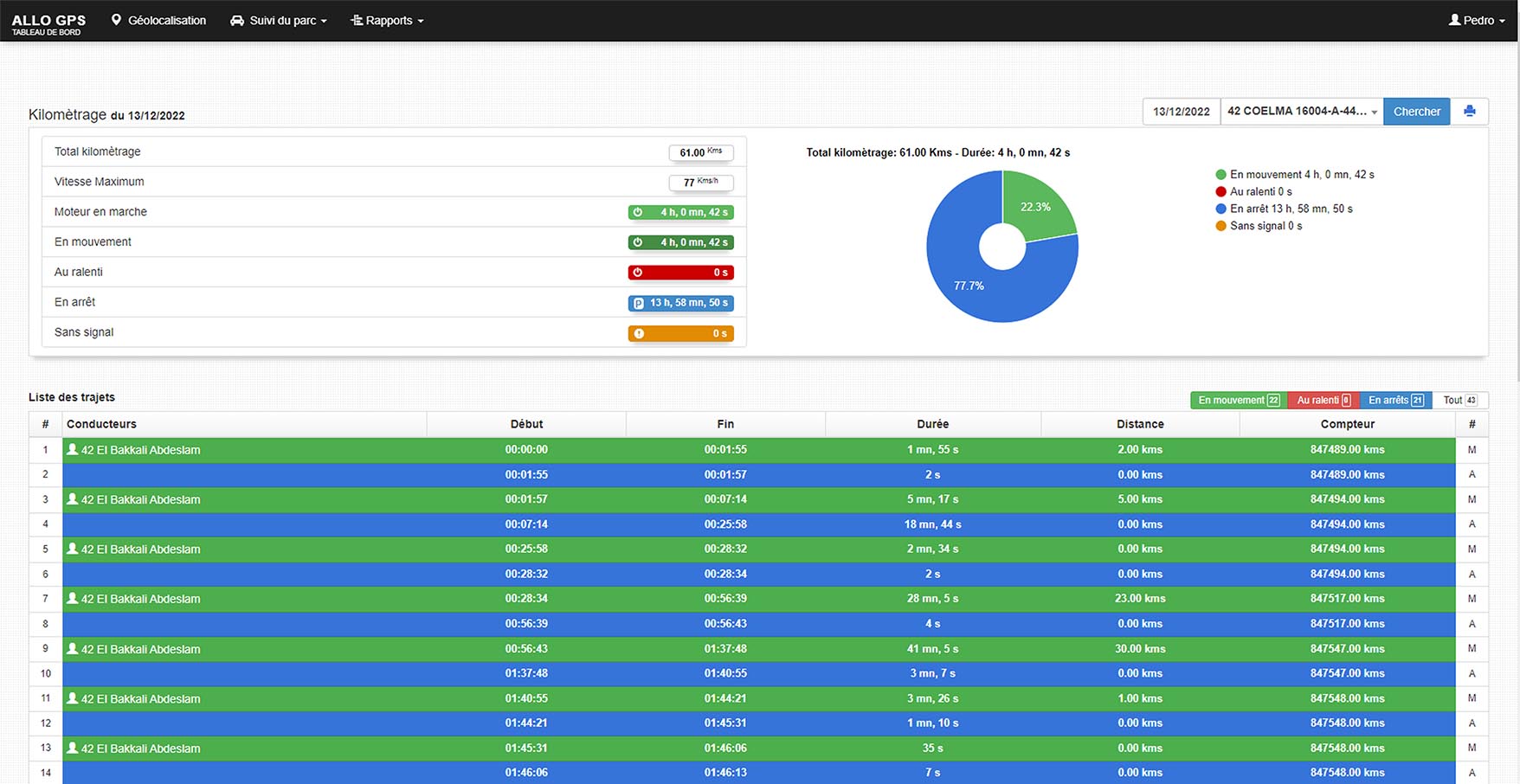Click the red power icon in Au ralenti badge
The image size is (1520, 784).
click(638, 273)
